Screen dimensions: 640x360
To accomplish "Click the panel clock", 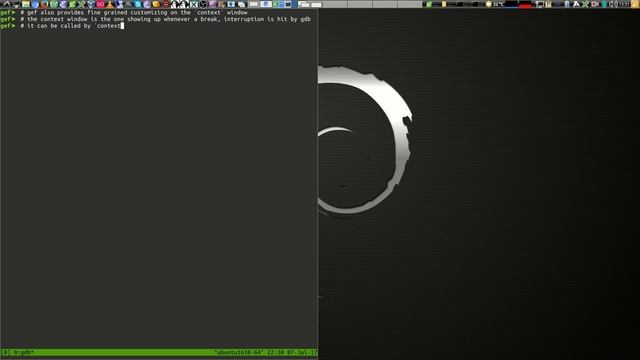I will tap(624, 4).
